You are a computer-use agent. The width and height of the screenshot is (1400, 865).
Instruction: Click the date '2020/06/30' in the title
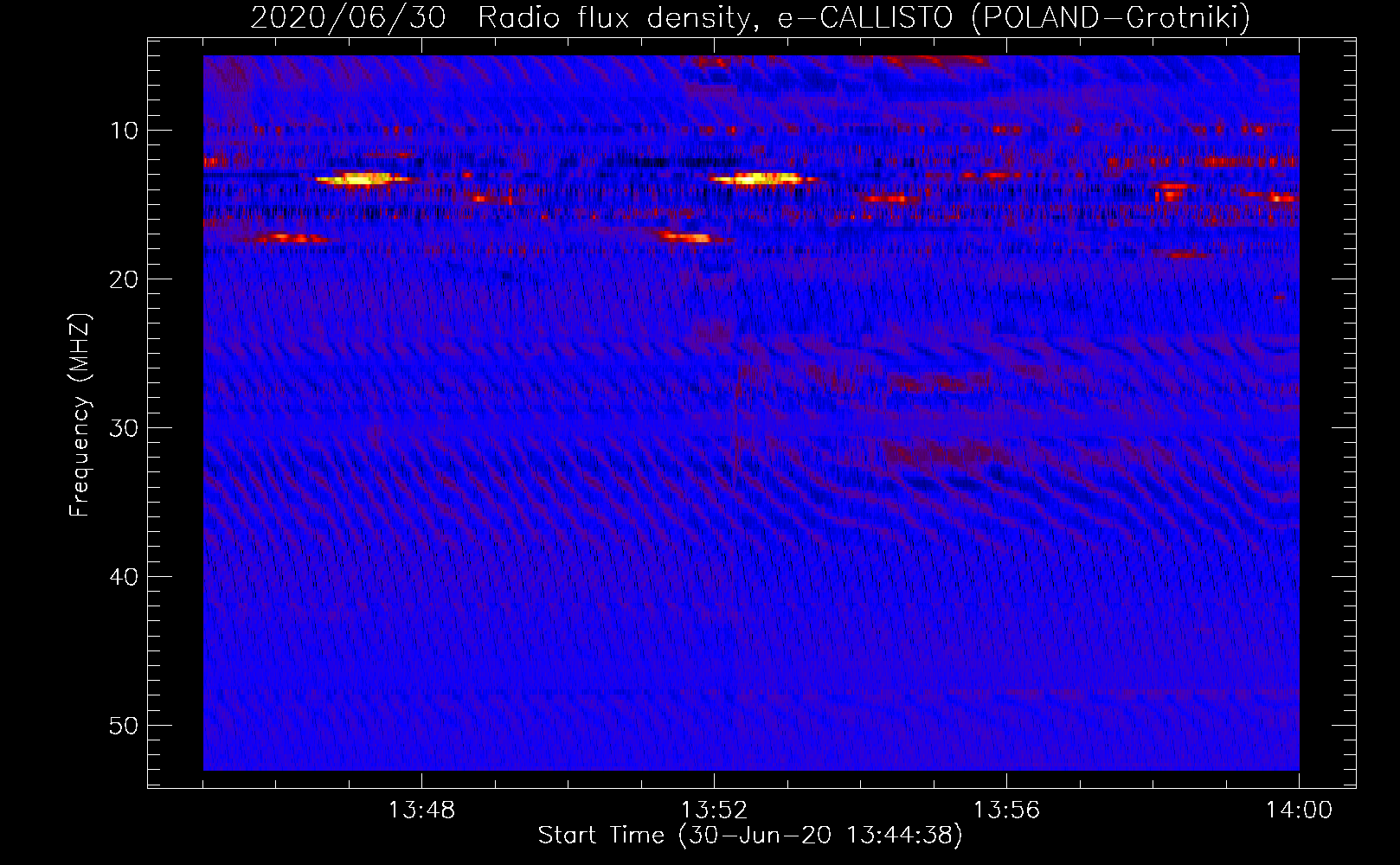(348, 17)
